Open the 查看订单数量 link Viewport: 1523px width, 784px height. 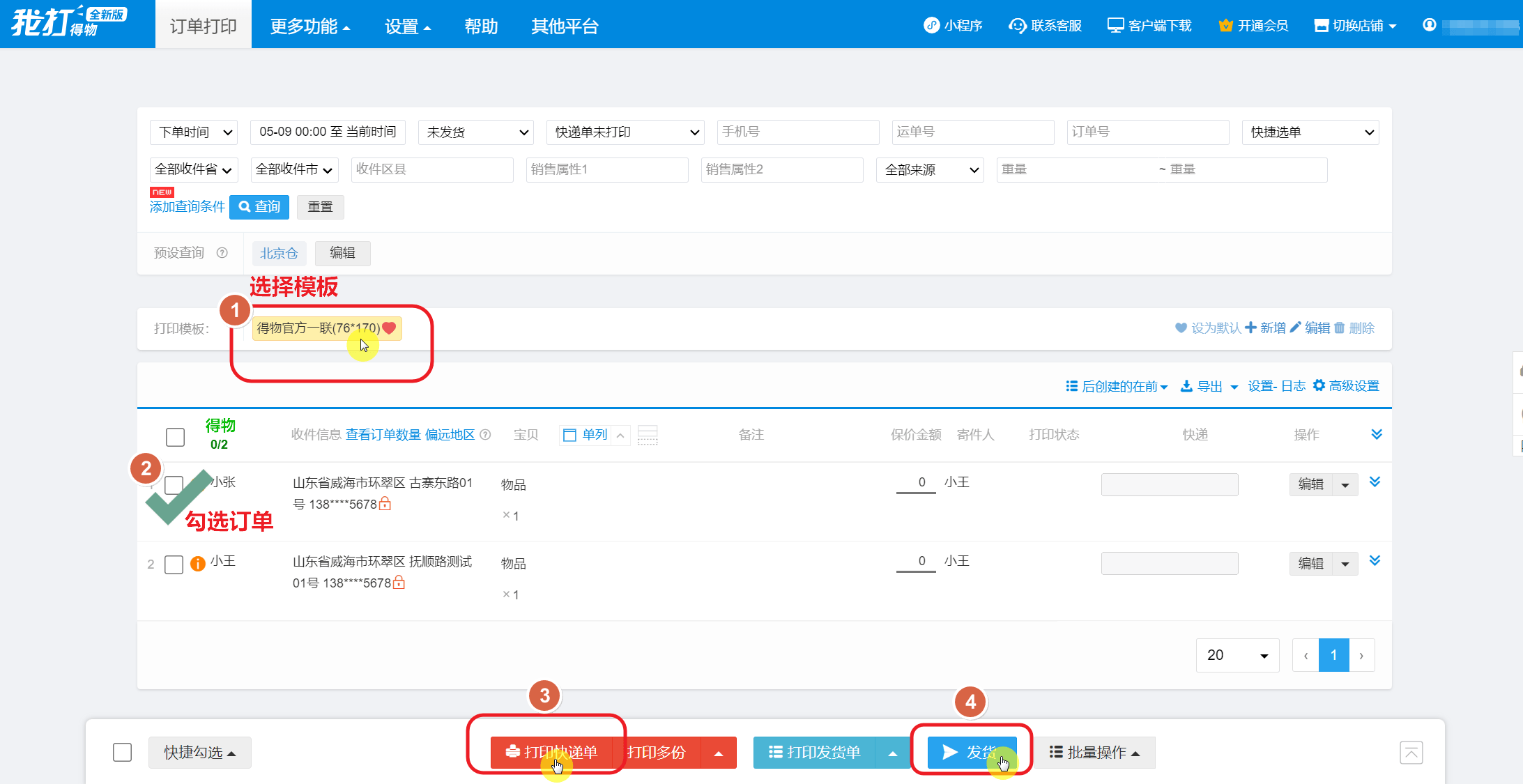[383, 435]
